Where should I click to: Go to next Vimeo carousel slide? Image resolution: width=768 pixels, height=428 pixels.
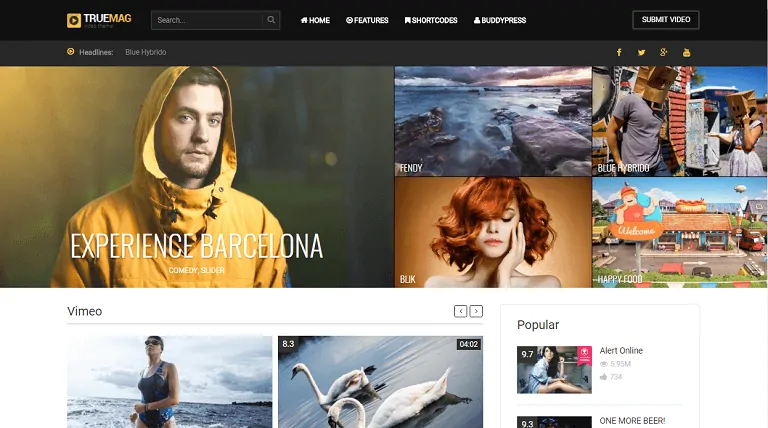[476, 311]
